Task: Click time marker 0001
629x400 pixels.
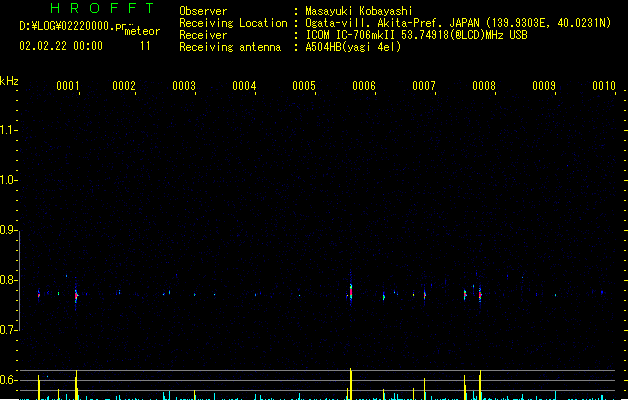Action: point(67,86)
